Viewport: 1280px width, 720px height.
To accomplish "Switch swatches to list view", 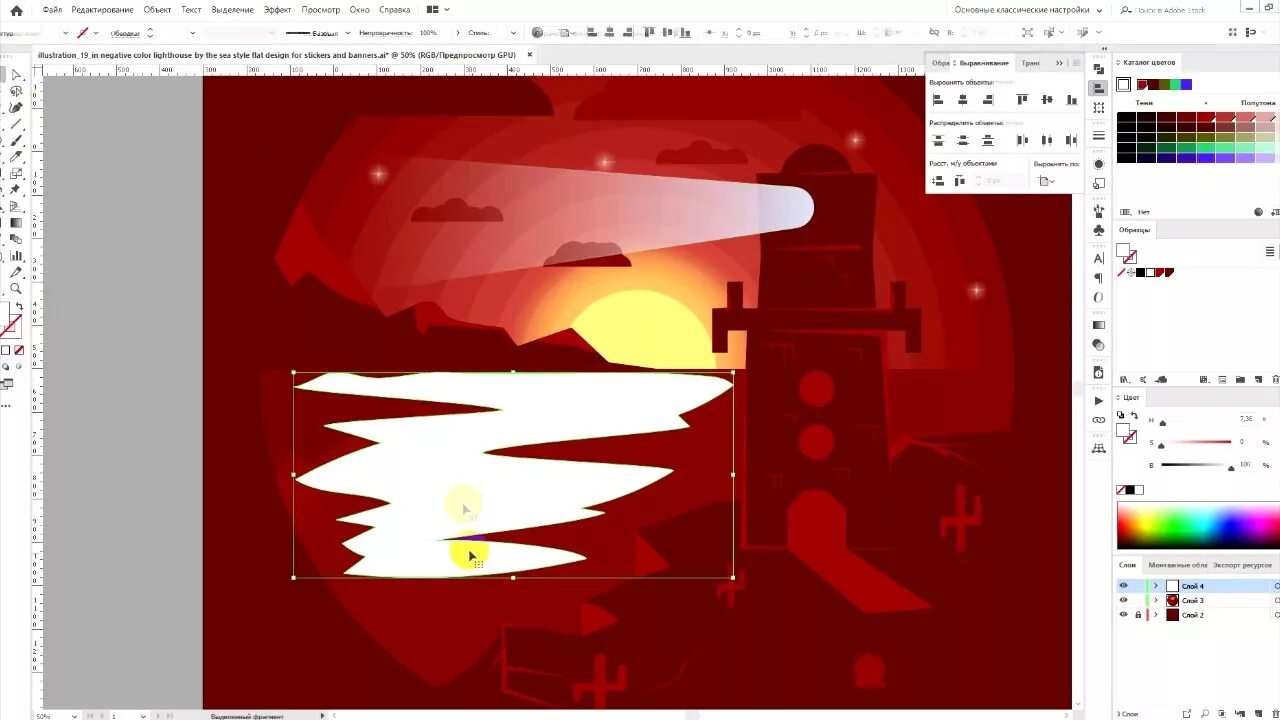I will [1270, 251].
